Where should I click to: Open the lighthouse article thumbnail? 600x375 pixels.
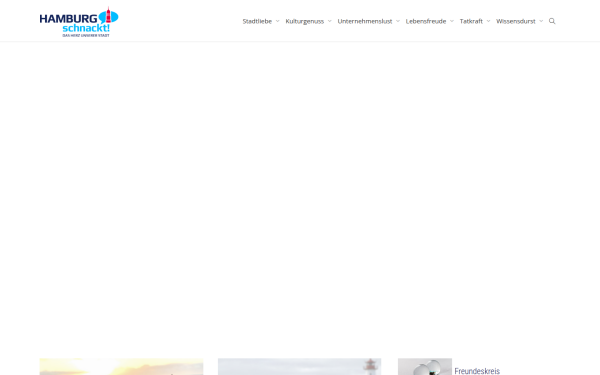click(300, 367)
